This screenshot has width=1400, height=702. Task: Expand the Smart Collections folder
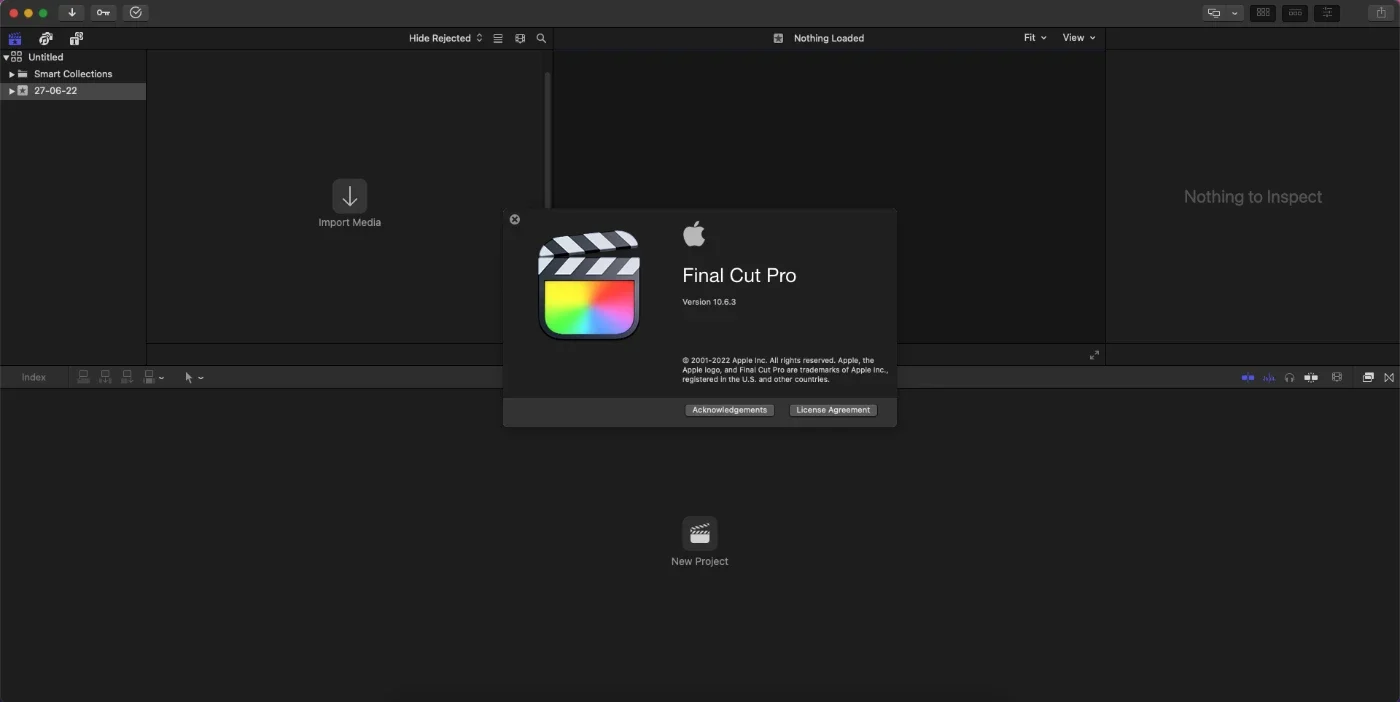[12, 74]
